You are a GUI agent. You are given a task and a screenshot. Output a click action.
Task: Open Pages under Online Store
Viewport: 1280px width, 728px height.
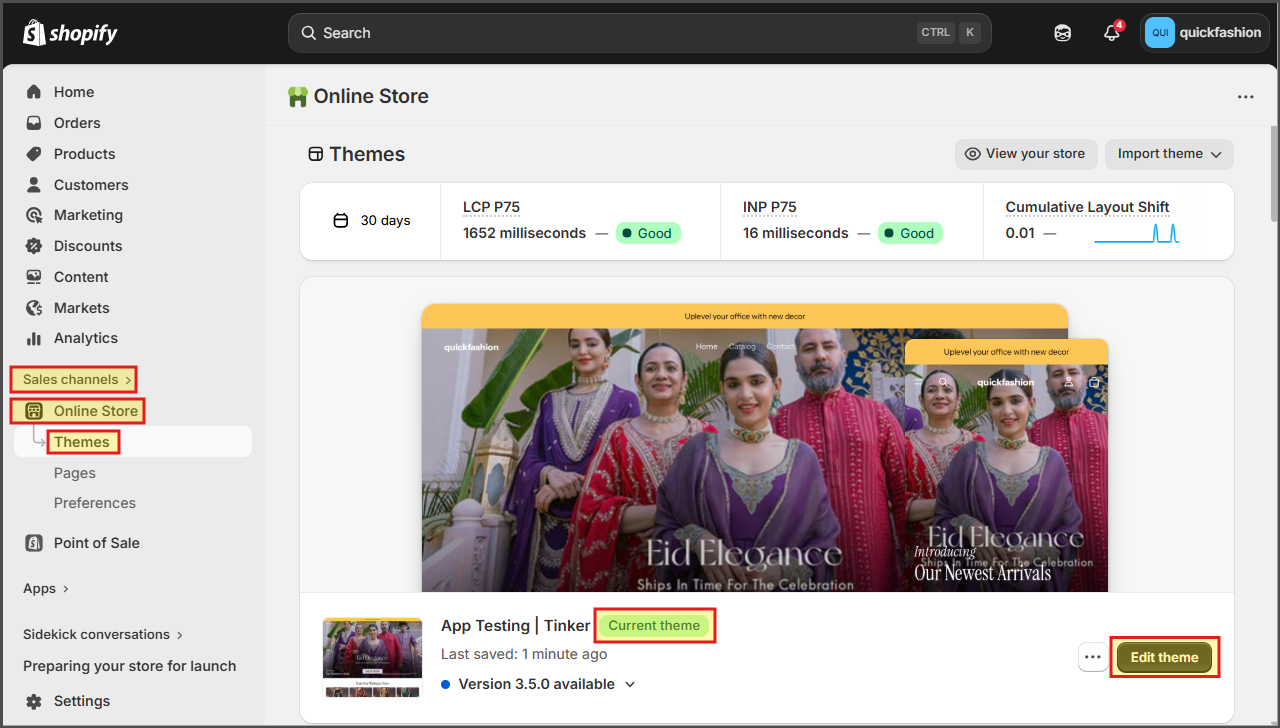click(x=75, y=473)
